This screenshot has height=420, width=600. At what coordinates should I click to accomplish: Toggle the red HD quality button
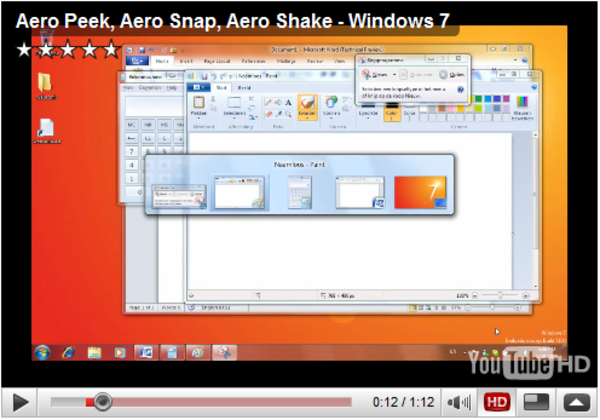(x=497, y=402)
